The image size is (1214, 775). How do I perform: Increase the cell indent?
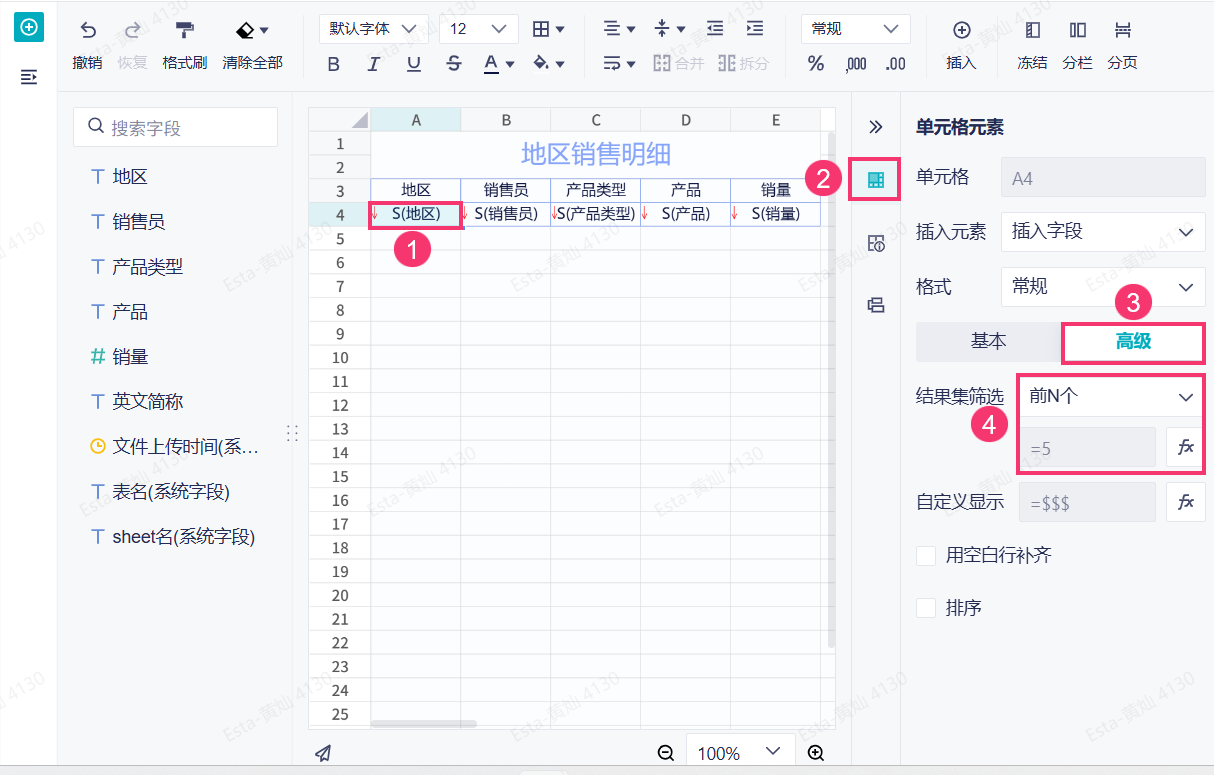pyautogui.click(x=755, y=29)
